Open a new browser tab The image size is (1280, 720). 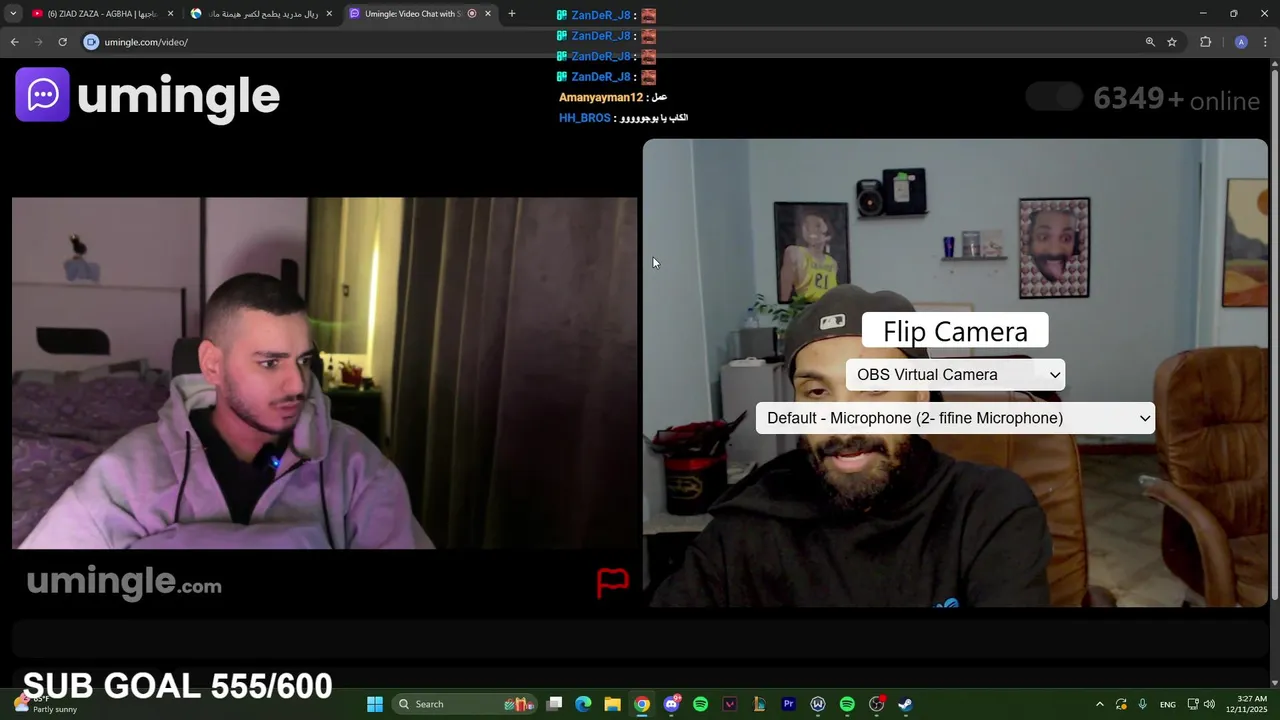[512, 14]
